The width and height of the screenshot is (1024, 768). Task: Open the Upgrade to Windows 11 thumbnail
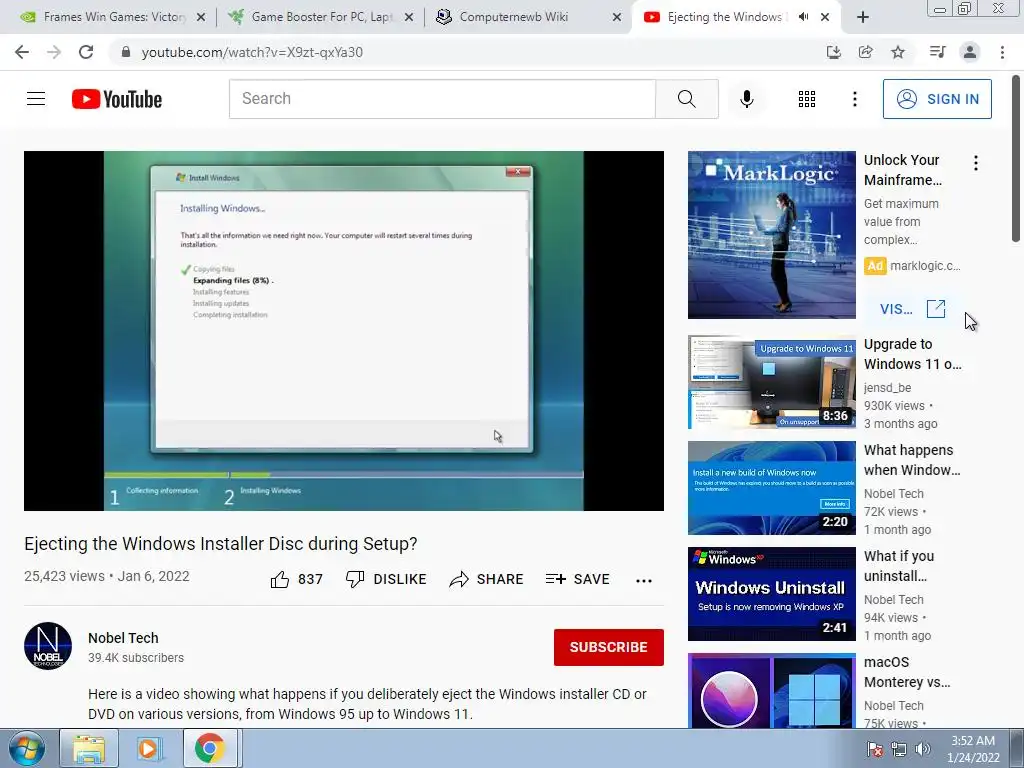click(771, 382)
